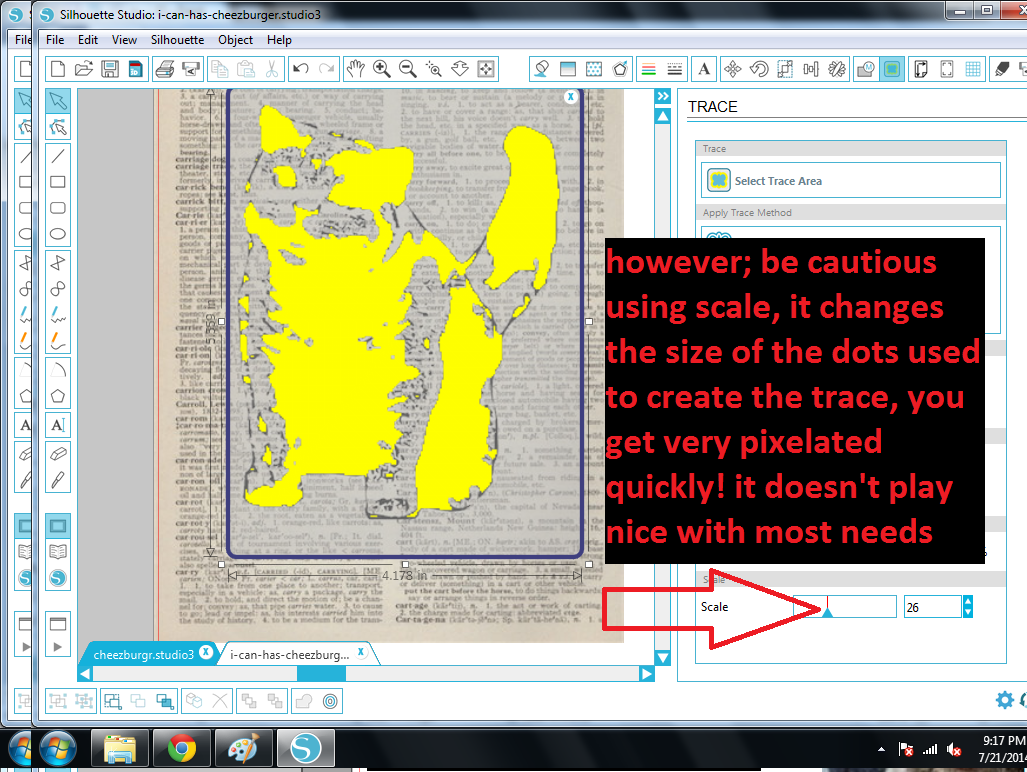Open Windows Explorer from the taskbar
1027x772 pixels.
(119, 748)
